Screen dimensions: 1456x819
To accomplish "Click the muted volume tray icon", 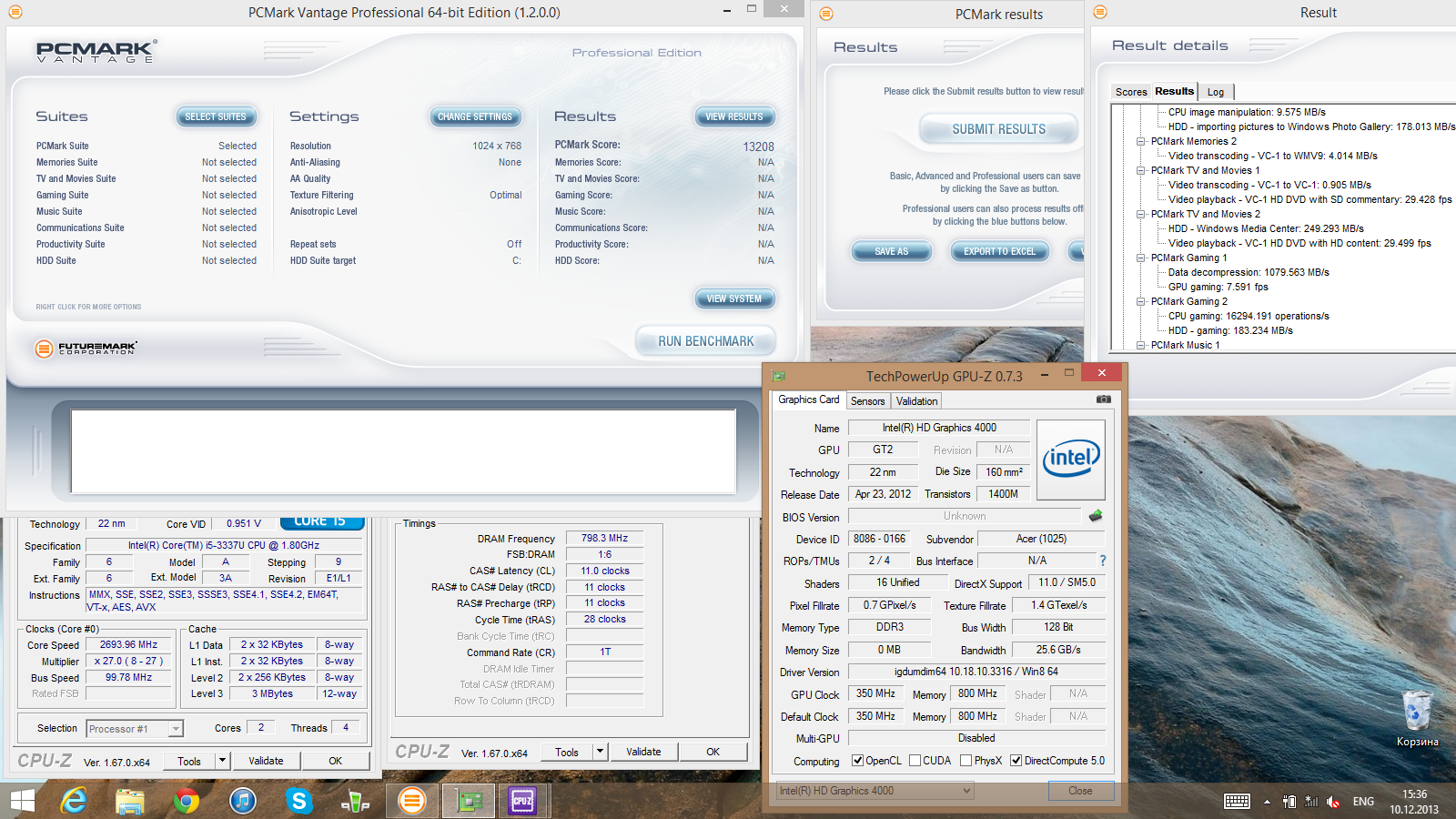I will click(1333, 802).
